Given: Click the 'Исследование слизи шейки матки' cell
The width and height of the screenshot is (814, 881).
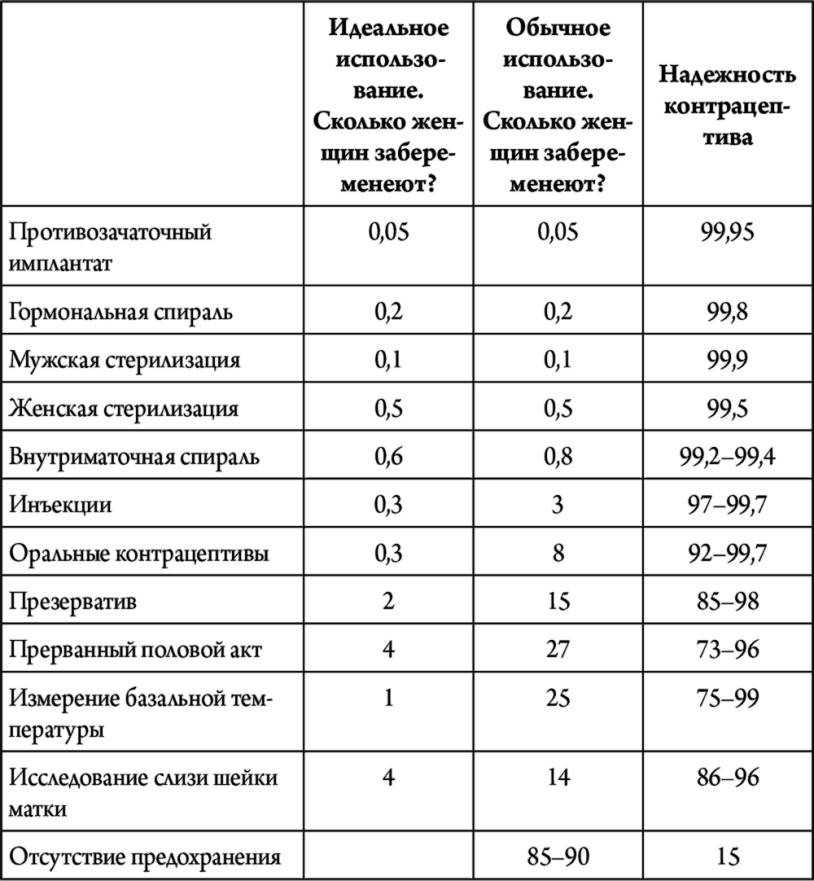Looking at the screenshot, I should [x=143, y=793].
